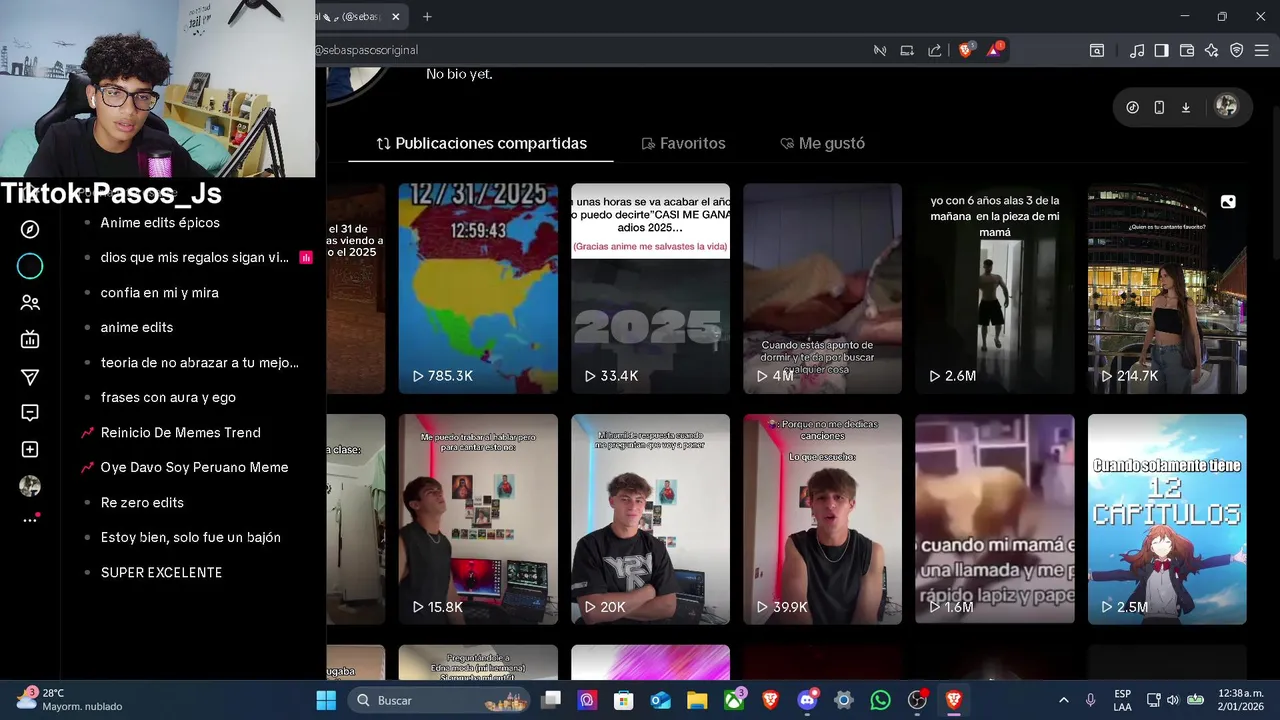Open File Explorer from the taskbar

click(697, 700)
